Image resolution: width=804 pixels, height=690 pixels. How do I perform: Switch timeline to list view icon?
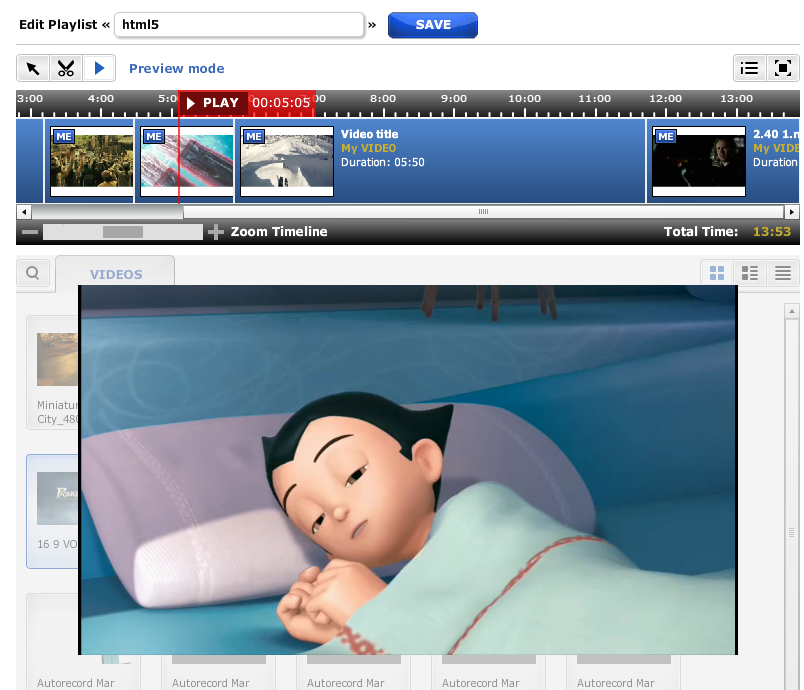750,68
